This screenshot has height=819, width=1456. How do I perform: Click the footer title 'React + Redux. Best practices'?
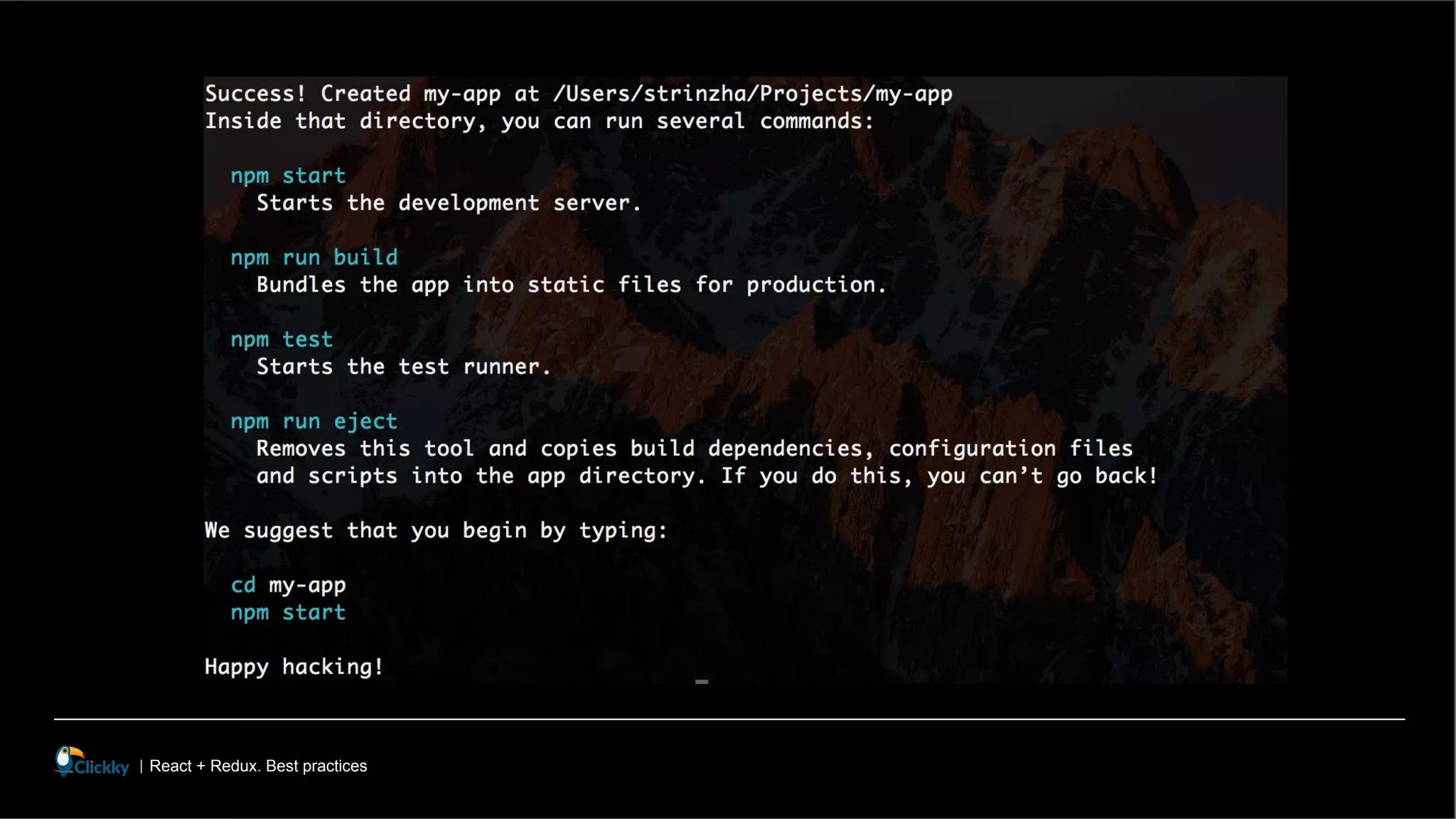(258, 766)
